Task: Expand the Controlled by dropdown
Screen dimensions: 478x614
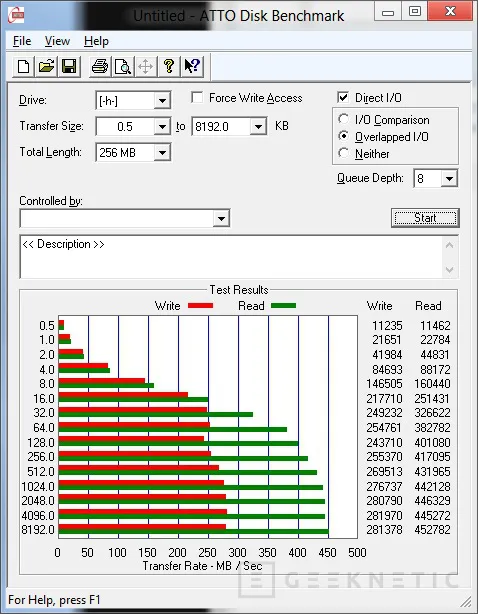Action: click(221, 219)
